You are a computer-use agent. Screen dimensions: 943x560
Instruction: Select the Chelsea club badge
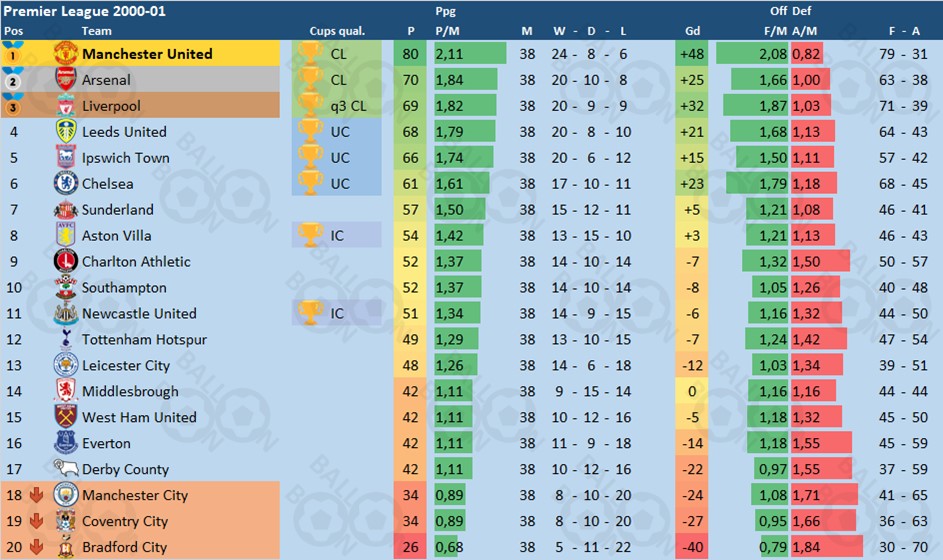tap(66, 183)
